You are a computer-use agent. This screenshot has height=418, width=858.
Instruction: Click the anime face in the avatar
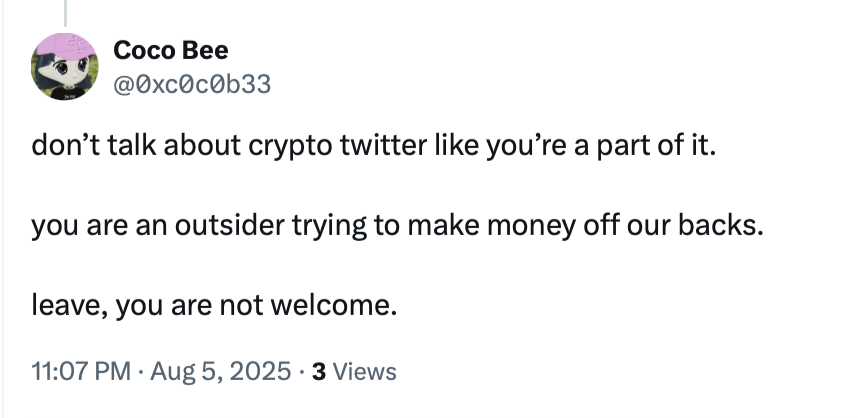pyautogui.click(x=70, y=69)
